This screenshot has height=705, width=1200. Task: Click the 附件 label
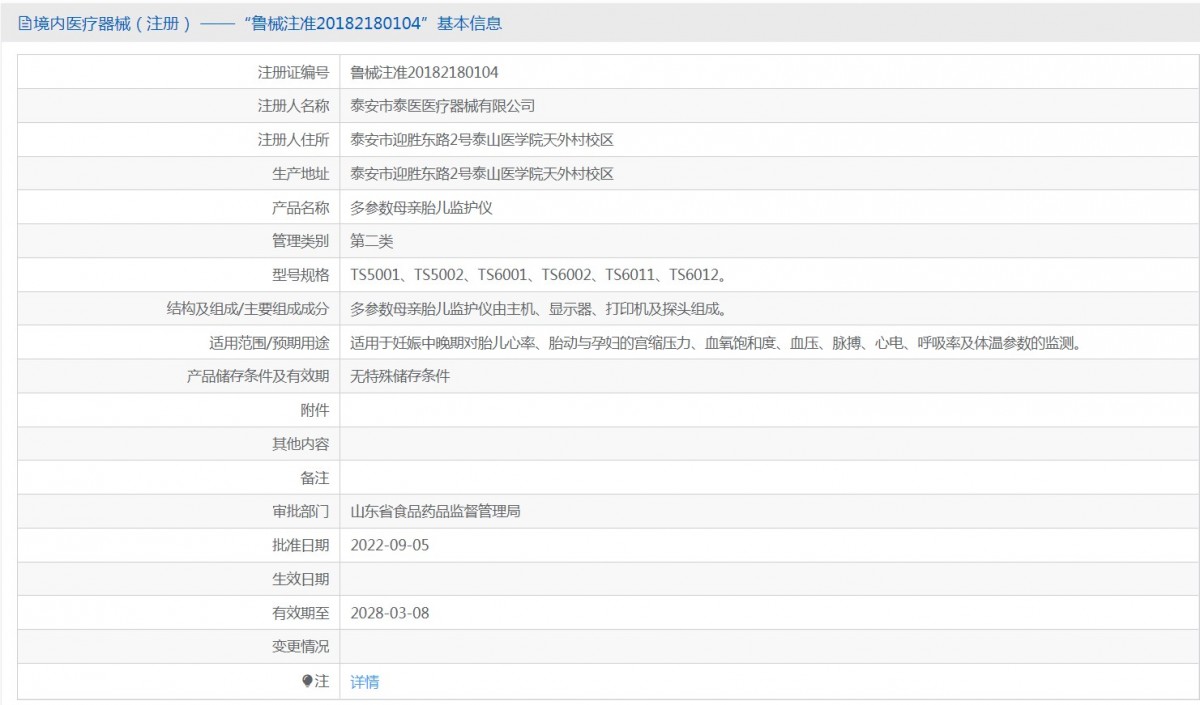pos(314,410)
